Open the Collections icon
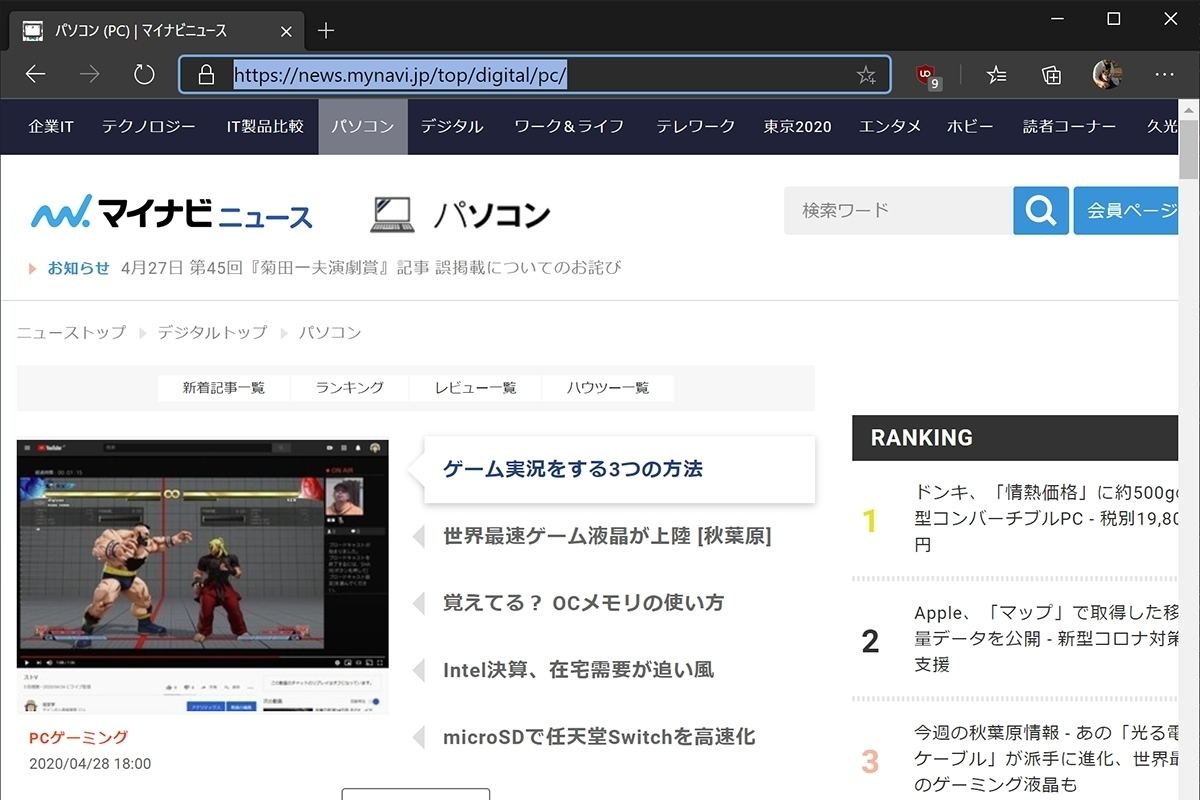The image size is (1200, 800). coord(1051,75)
